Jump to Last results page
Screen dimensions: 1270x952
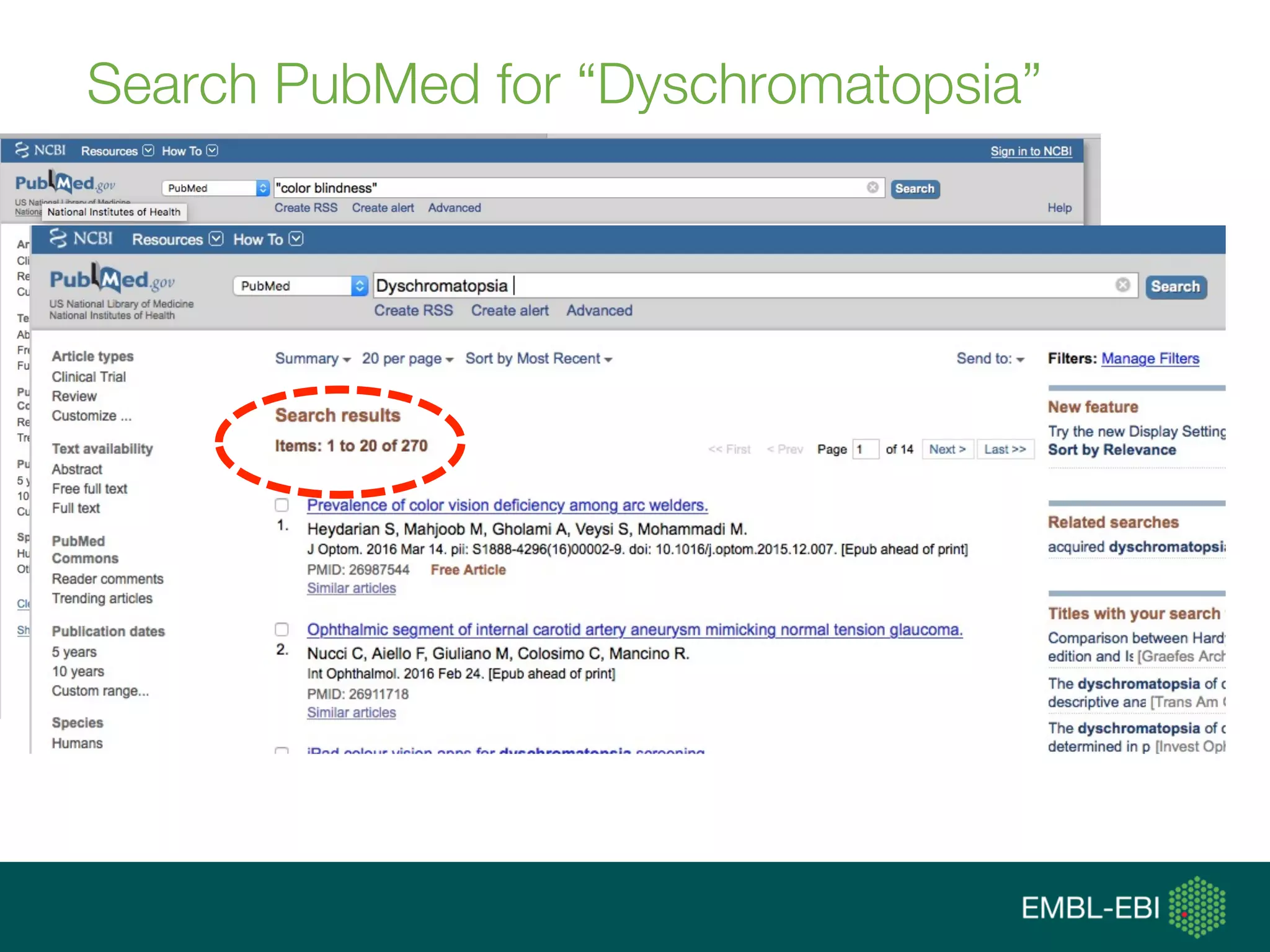coord(1005,449)
